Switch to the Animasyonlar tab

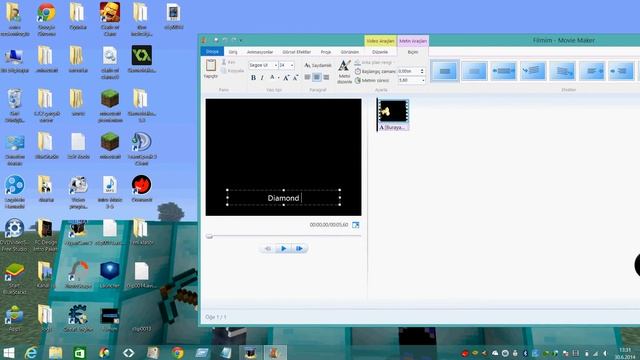tap(260, 52)
